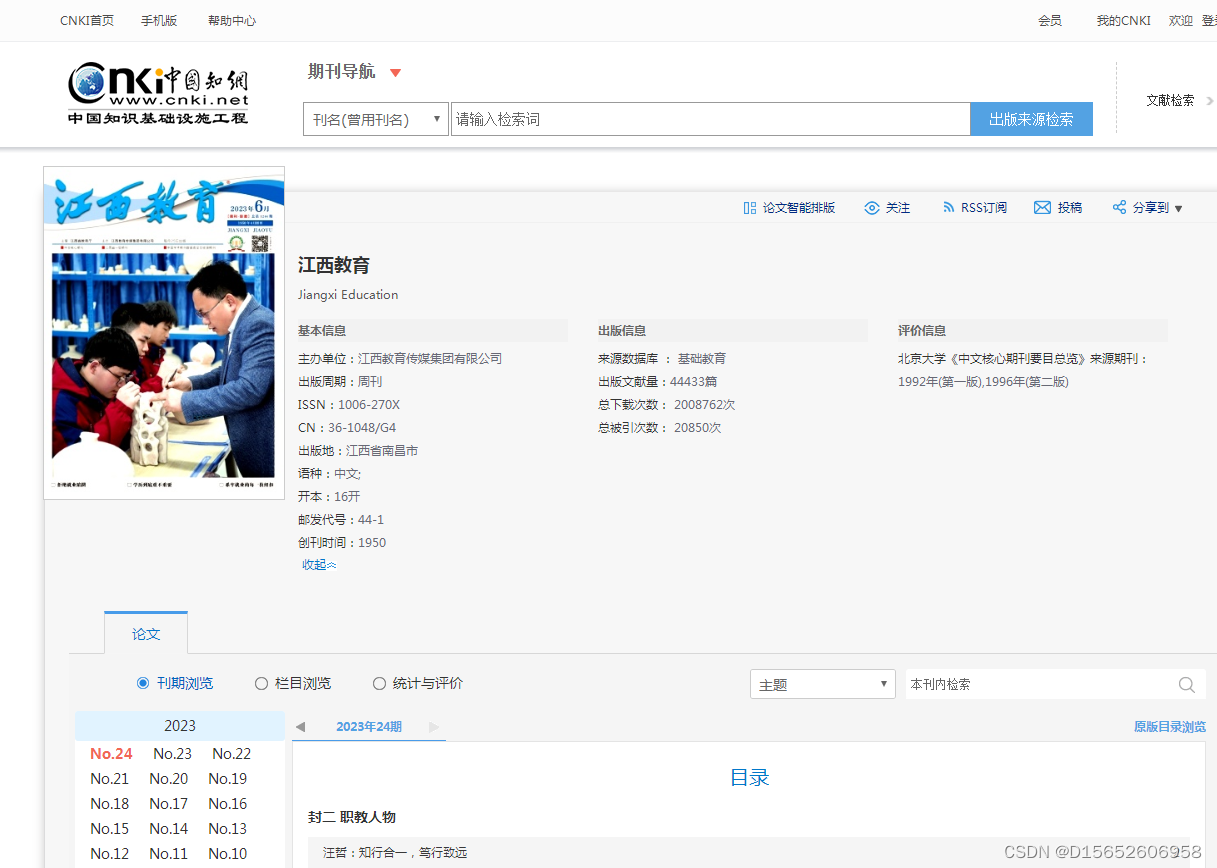
Task: Focus the 本刊内检索 input field
Action: click(1040, 684)
